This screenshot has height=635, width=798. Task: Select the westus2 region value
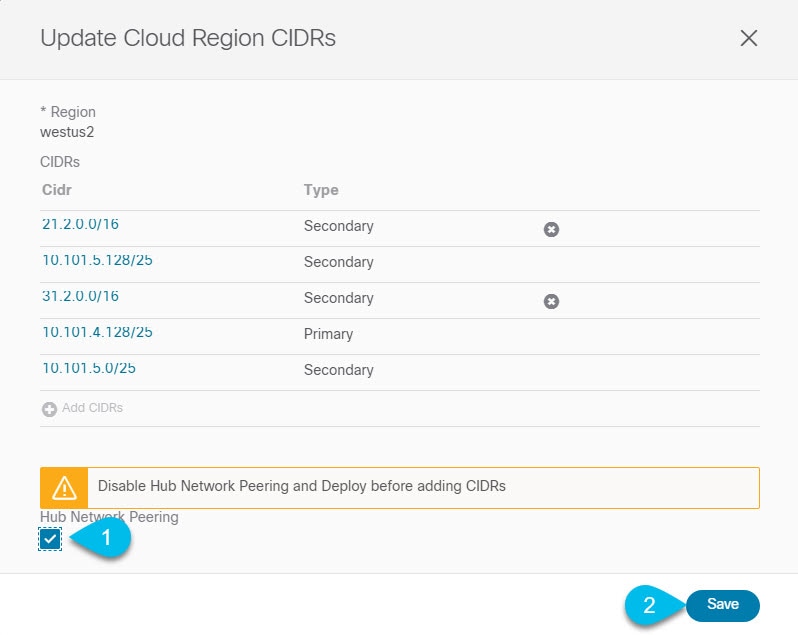[x=67, y=132]
